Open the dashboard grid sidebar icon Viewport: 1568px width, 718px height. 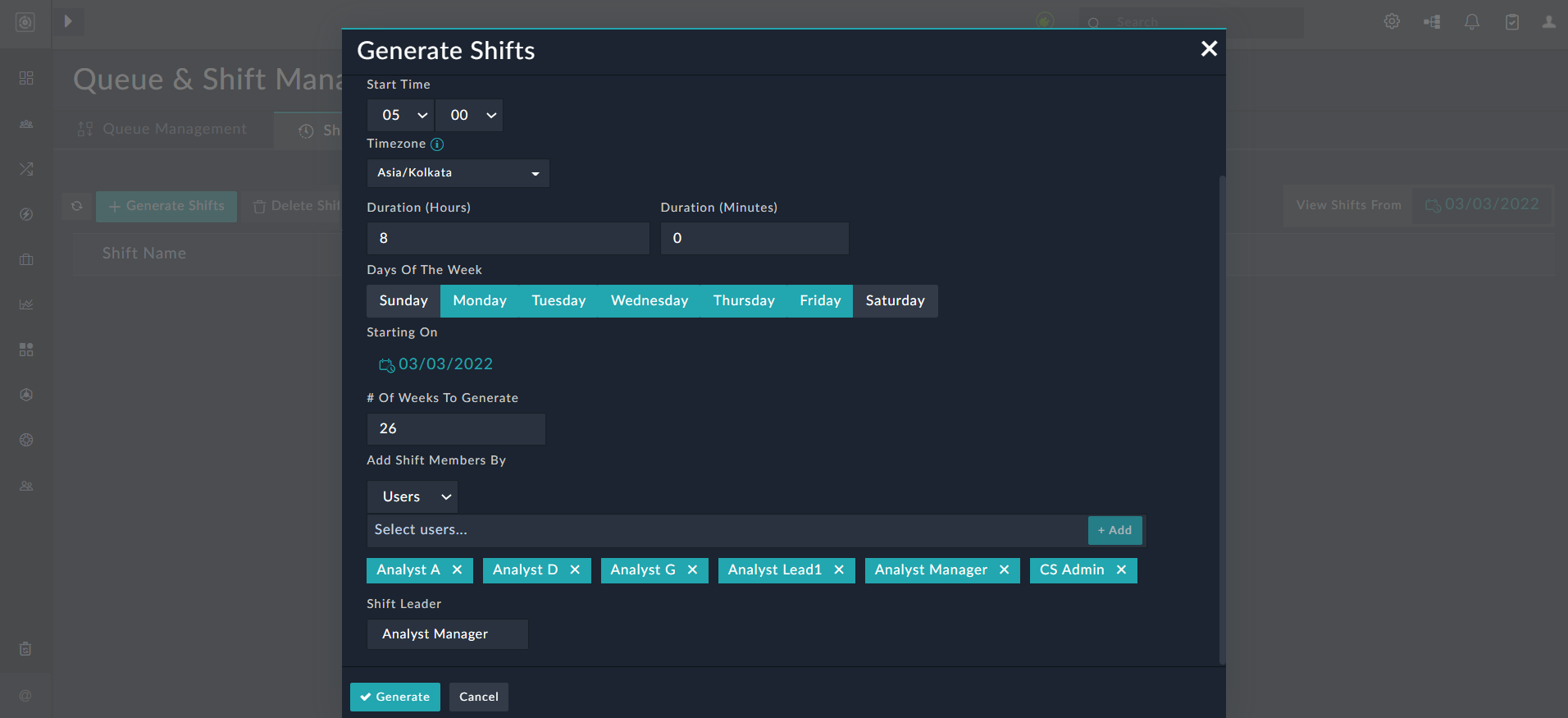coord(26,78)
